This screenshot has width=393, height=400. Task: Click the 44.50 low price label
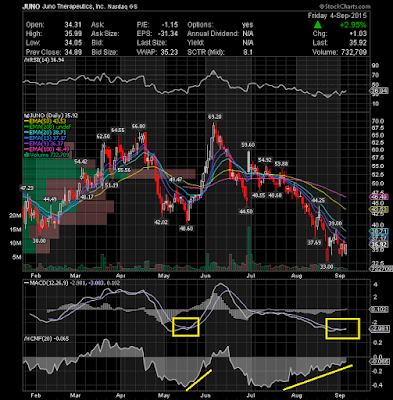pyautogui.click(x=246, y=211)
